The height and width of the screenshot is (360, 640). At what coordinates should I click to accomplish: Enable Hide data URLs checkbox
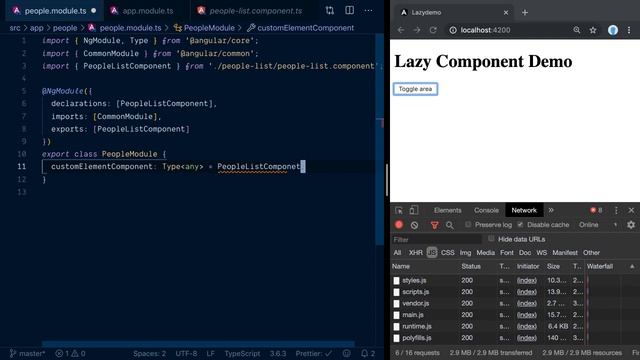[491, 239]
